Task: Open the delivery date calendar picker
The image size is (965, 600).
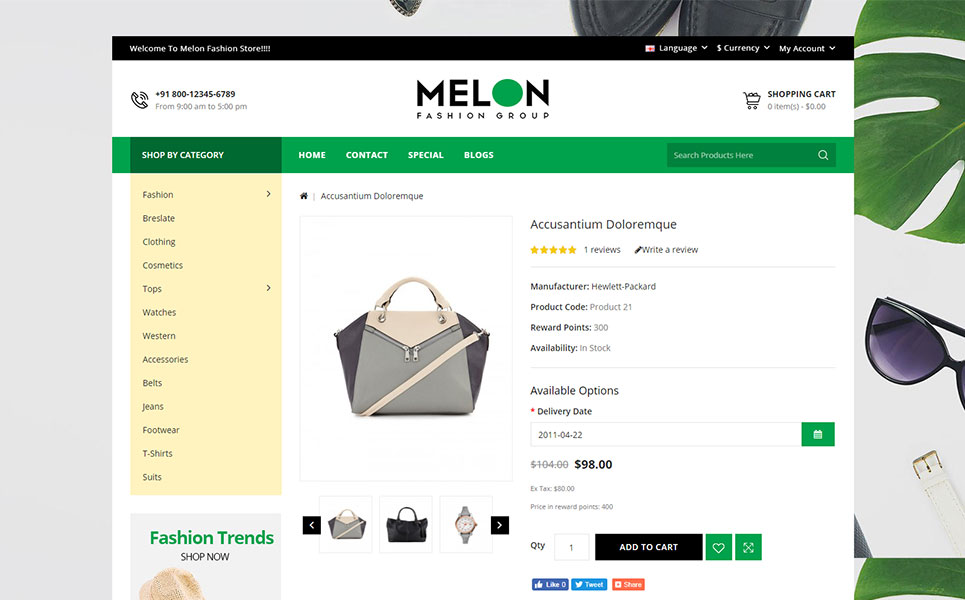Action: (x=818, y=435)
